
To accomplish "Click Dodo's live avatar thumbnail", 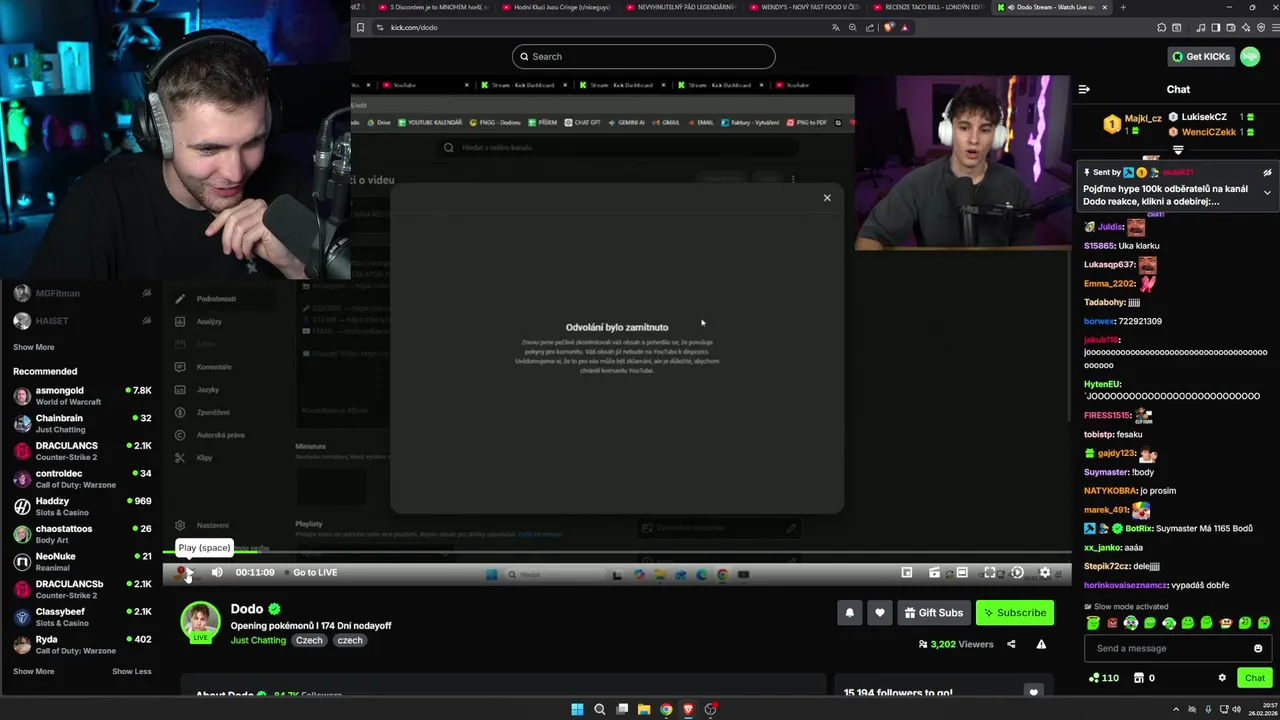I will (x=200, y=621).
